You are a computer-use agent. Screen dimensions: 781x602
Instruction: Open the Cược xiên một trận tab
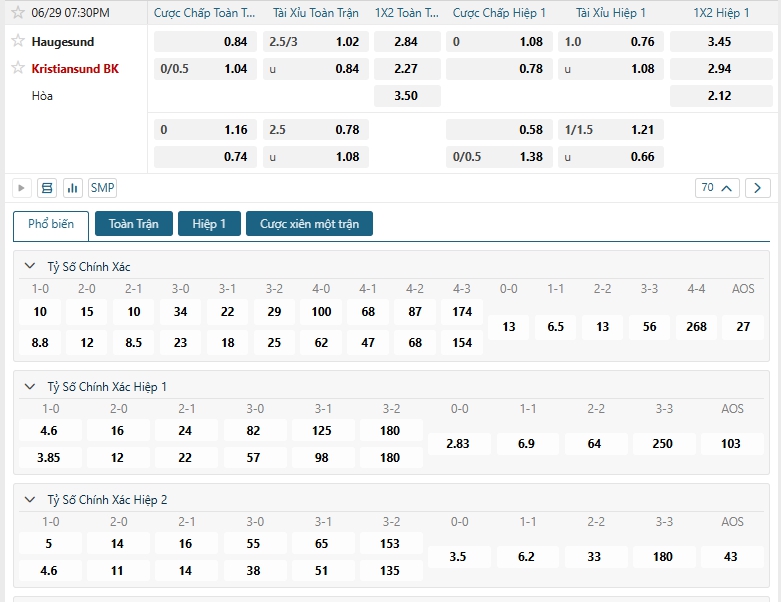pos(309,224)
